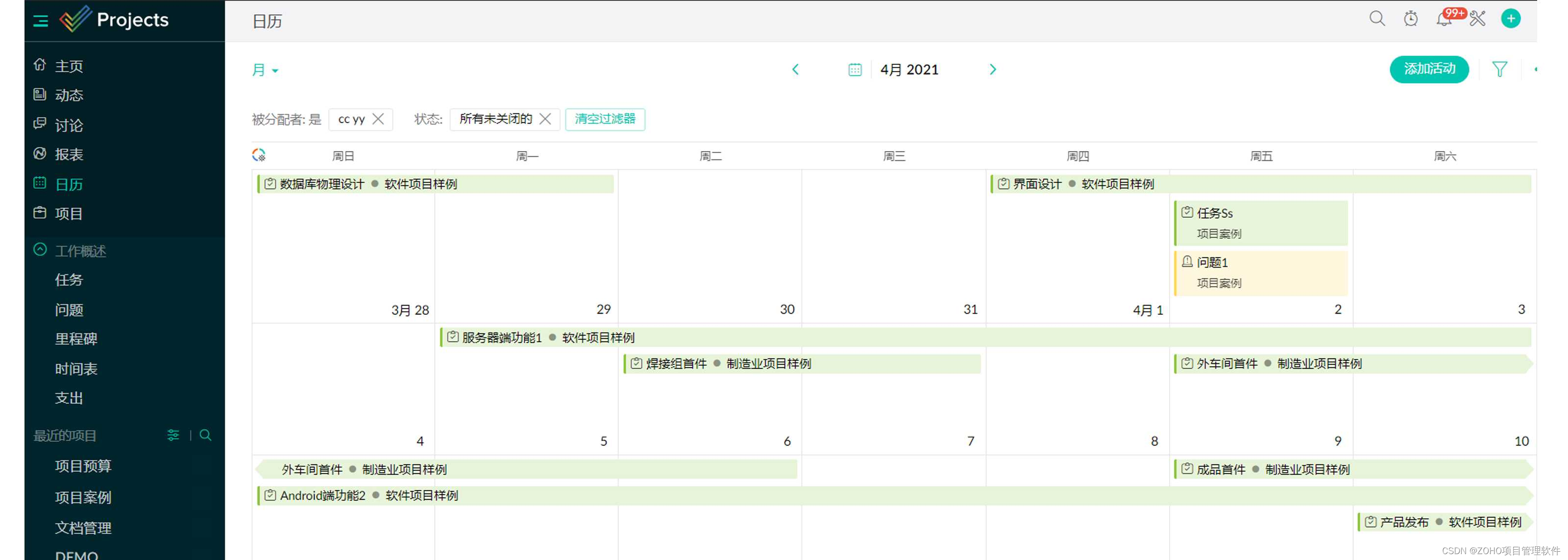Open the 问题1 issue event

[1261, 273]
